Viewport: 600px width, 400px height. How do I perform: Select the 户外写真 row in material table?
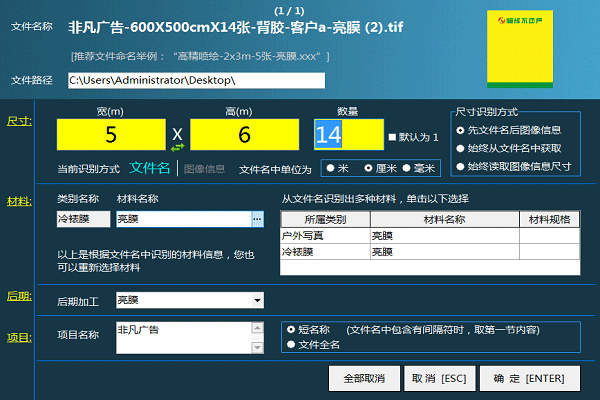(x=325, y=236)
